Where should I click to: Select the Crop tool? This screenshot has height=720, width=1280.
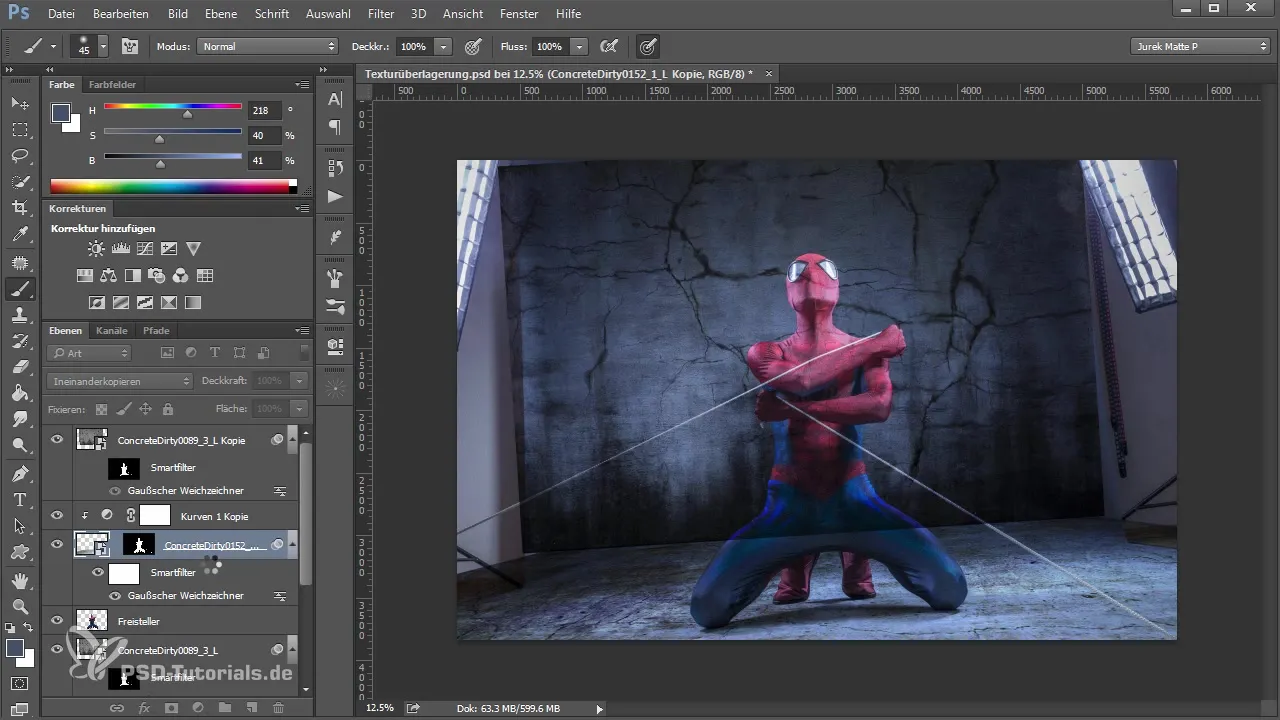20,208
